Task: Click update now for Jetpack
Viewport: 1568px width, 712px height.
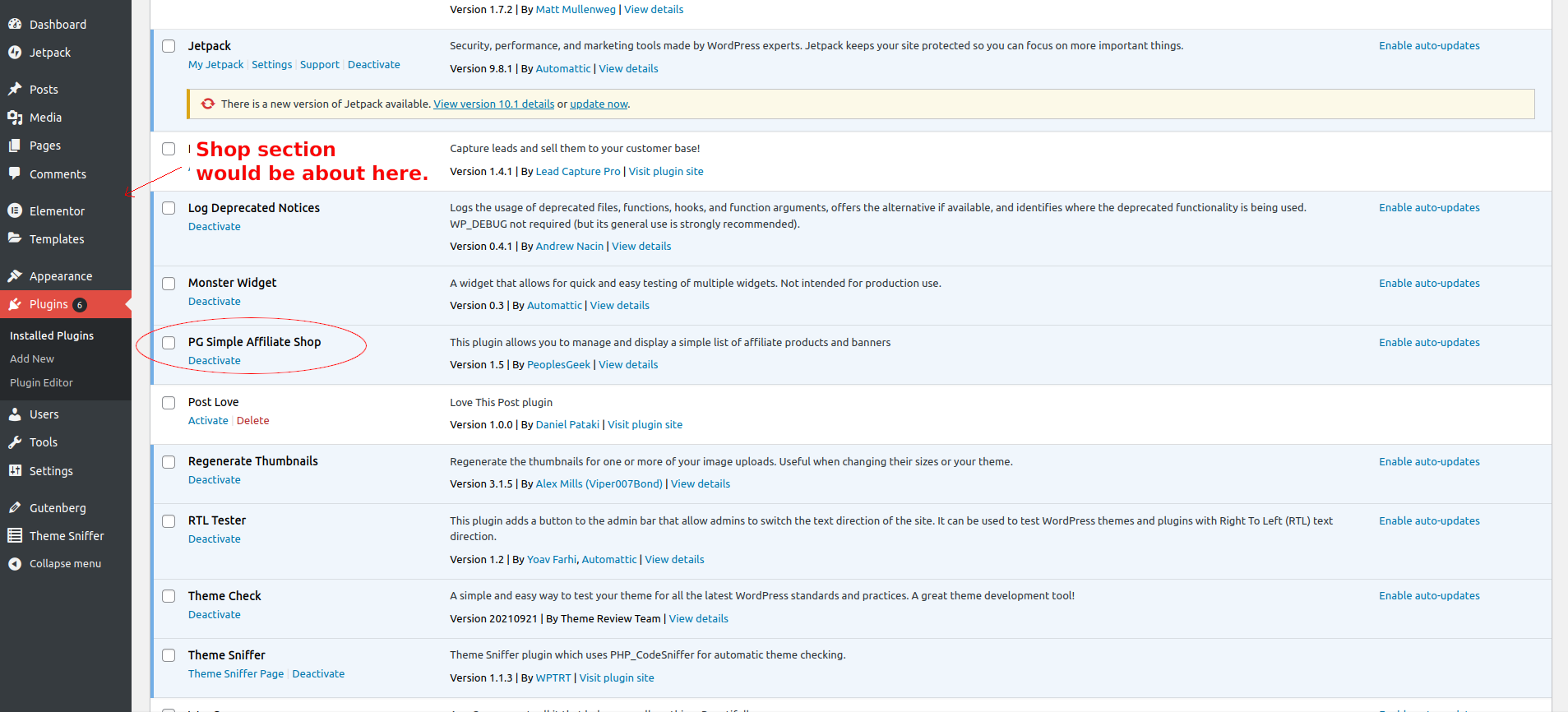Action: click(x=599, y=104)
